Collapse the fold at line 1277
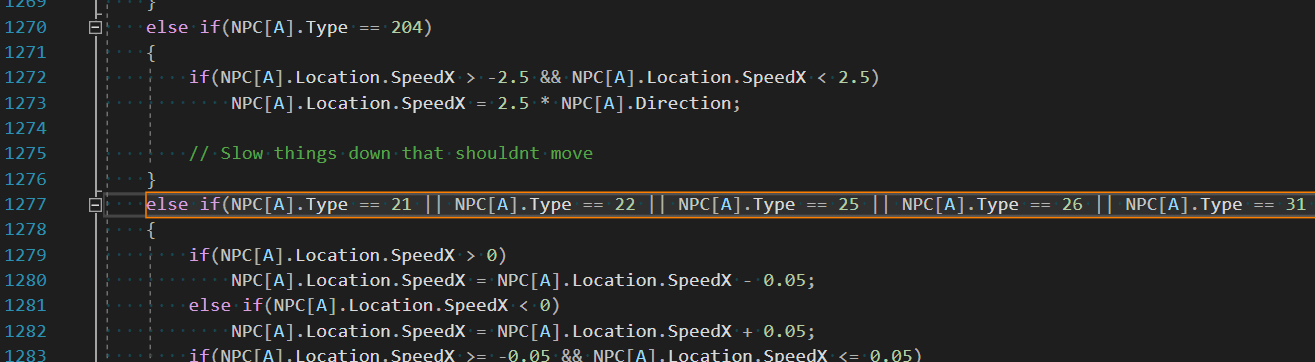 [x=96, y=205]
